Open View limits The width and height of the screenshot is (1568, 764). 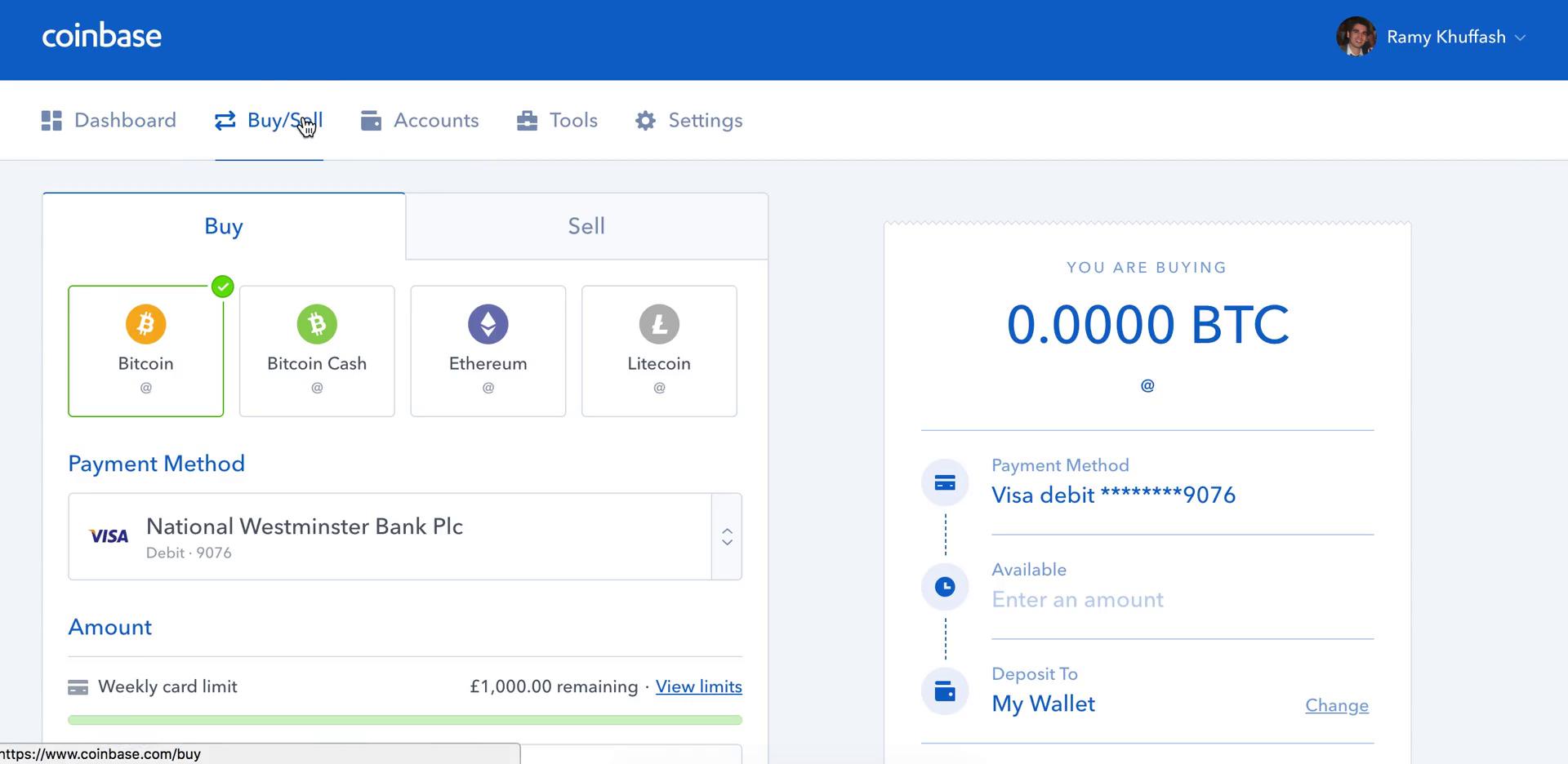click(698, 686)
